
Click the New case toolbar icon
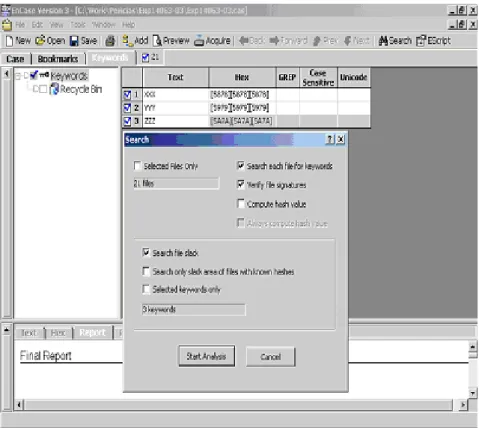tap(9, 41)
